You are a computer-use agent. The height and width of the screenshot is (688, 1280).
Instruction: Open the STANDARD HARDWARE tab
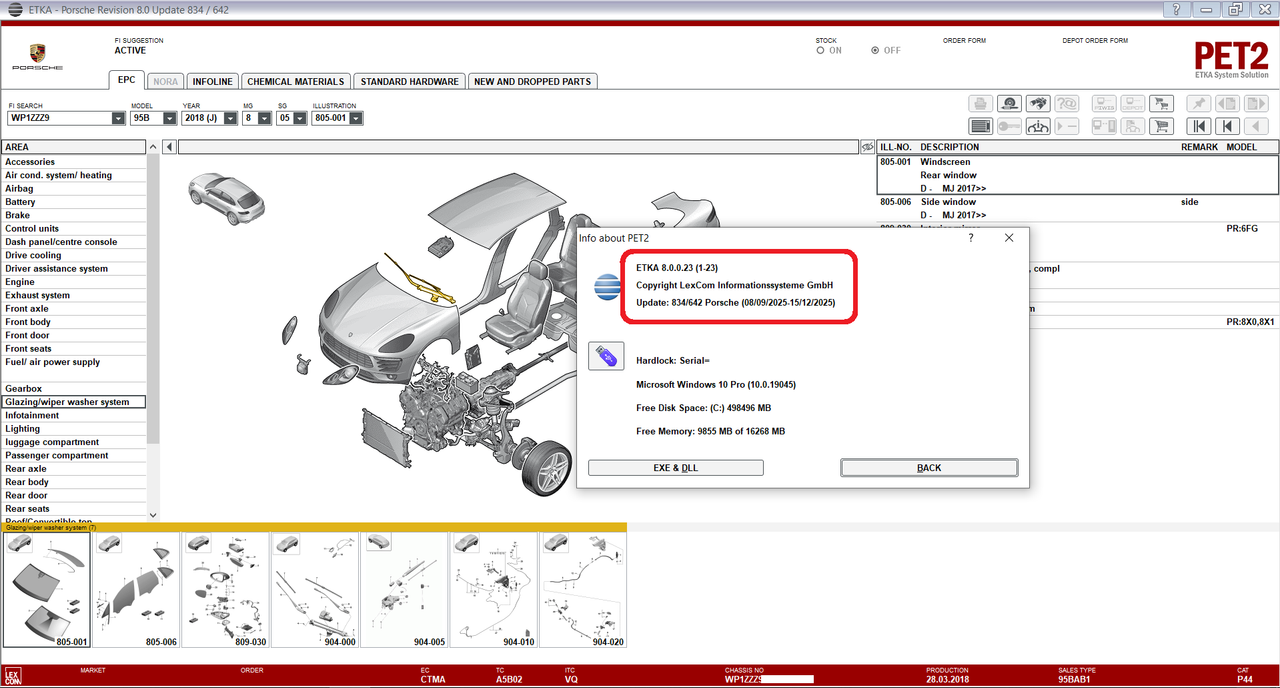tap(409, 81)
